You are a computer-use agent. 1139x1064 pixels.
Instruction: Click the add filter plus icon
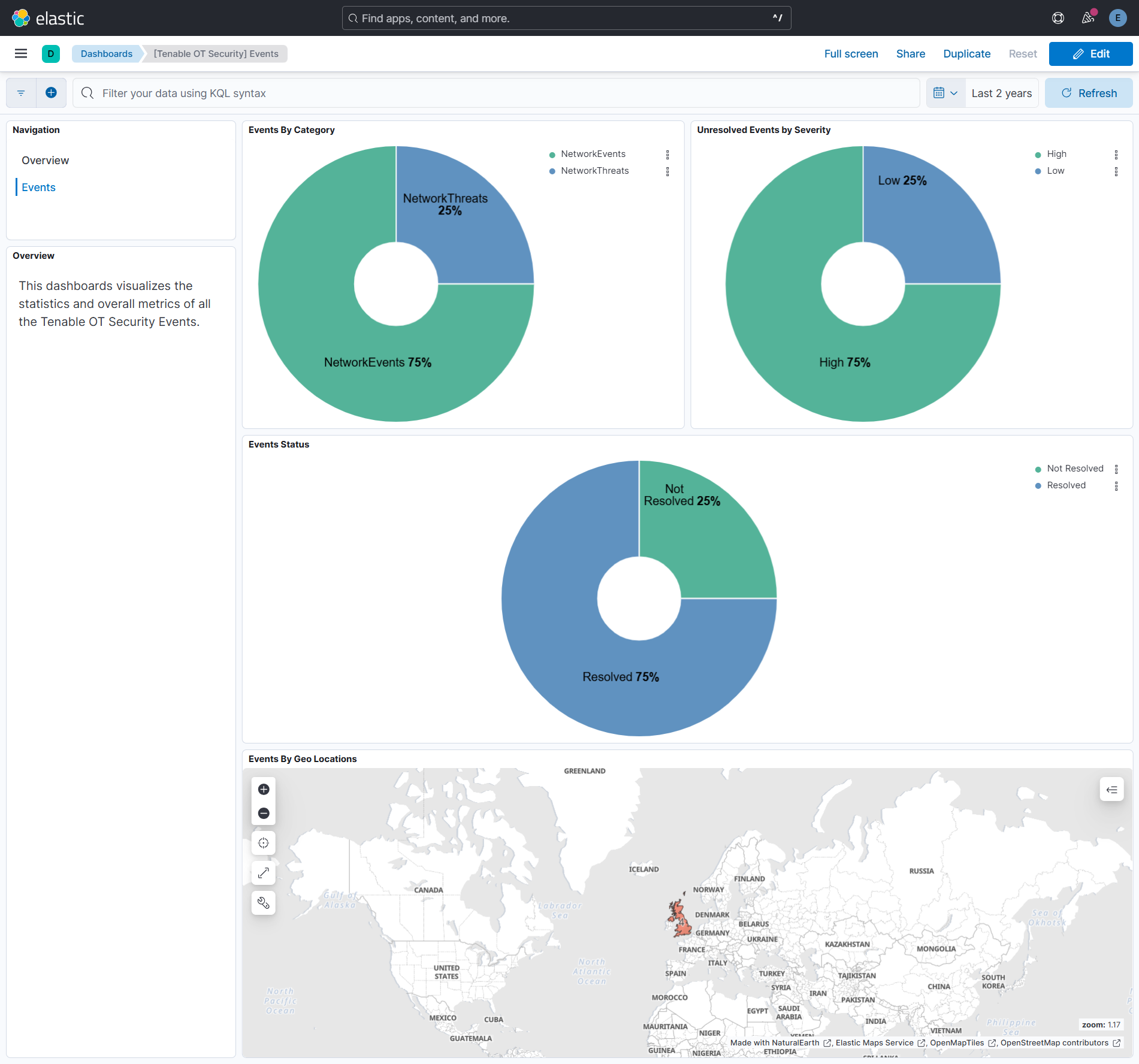[x=52, y=93]
